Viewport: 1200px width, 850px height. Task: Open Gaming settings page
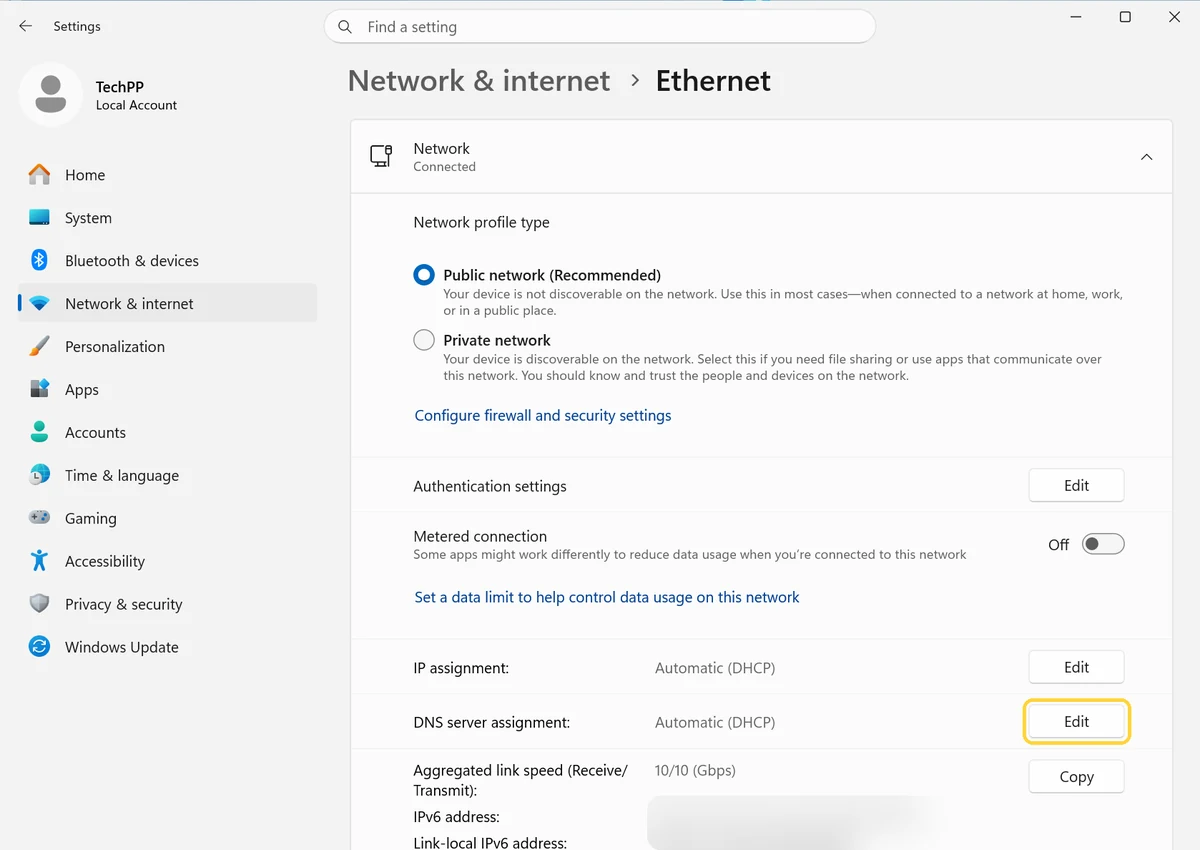point(167,519)
